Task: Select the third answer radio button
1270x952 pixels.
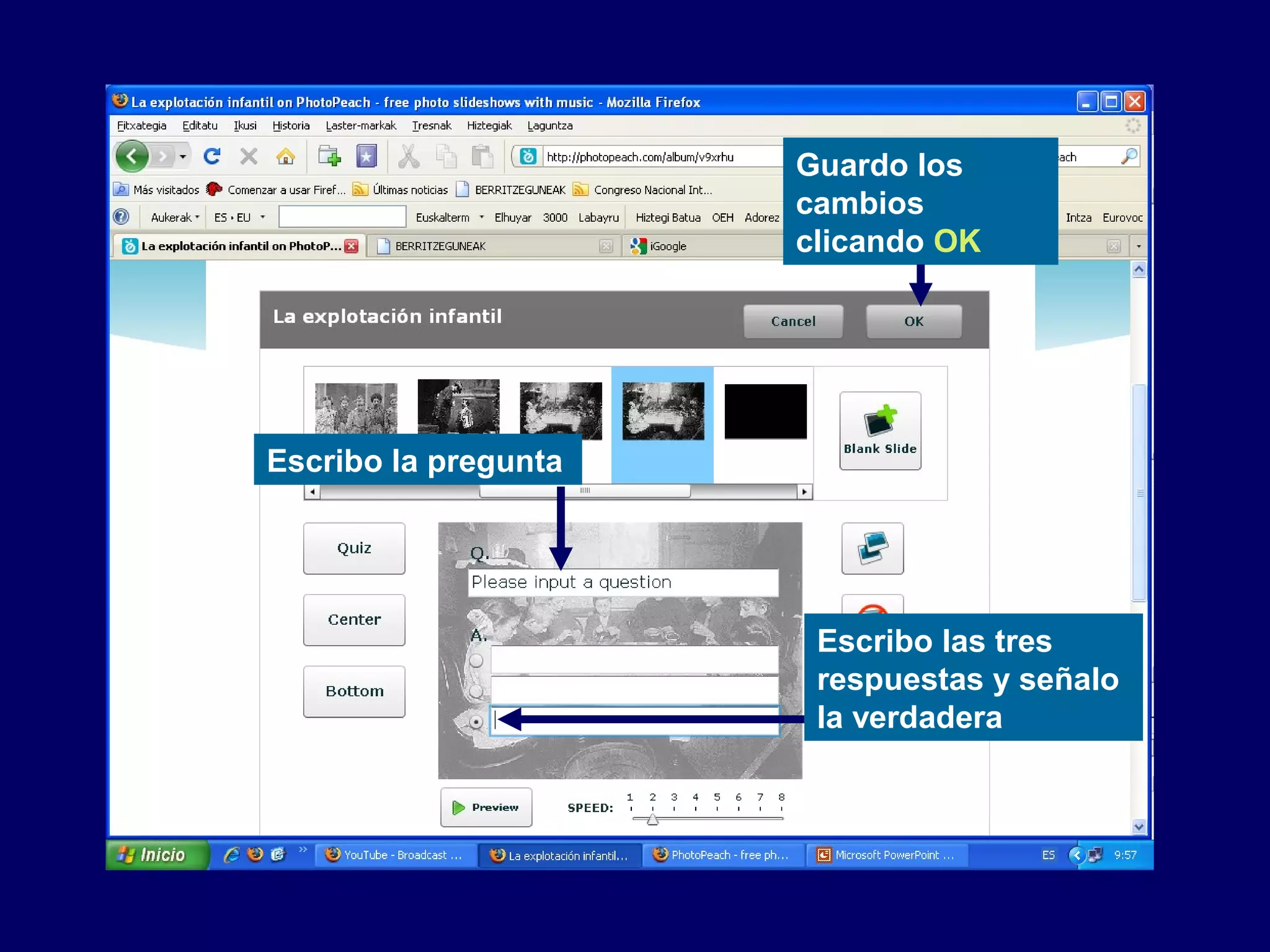Action: pos(476,722)
